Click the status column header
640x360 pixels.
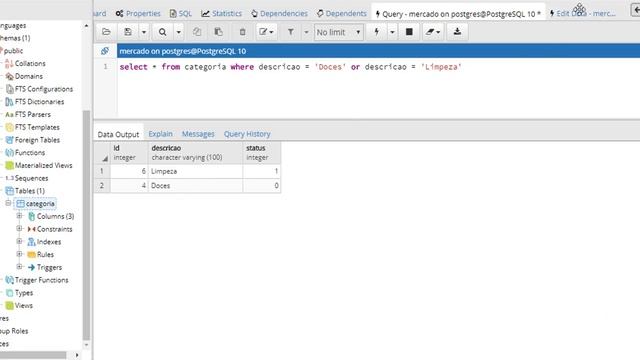pyautogui.click(x=262, y=153)
